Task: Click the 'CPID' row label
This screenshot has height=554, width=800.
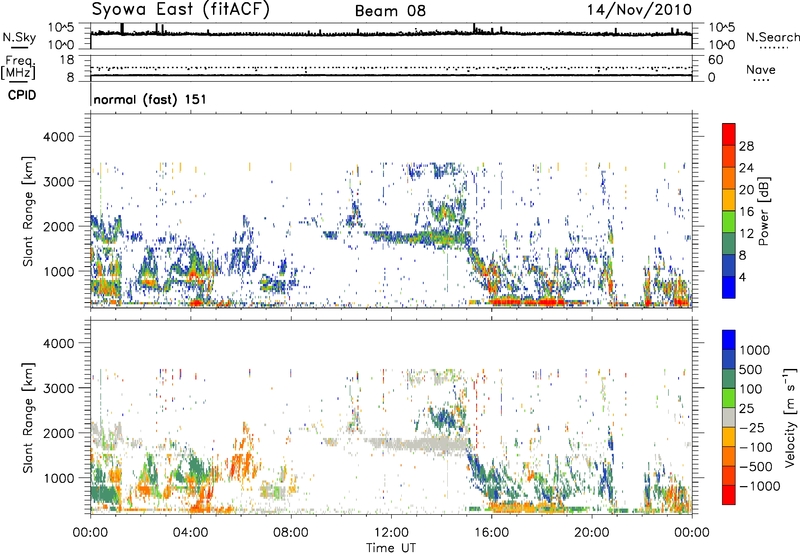Action: (x=22, y=95)
